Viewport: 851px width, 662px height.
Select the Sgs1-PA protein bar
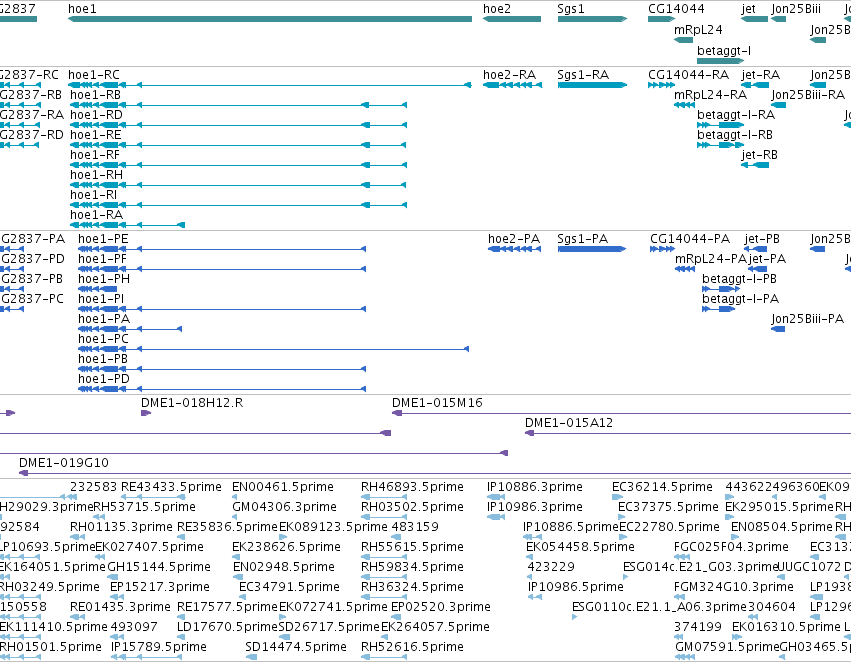(x=592, y=249)
